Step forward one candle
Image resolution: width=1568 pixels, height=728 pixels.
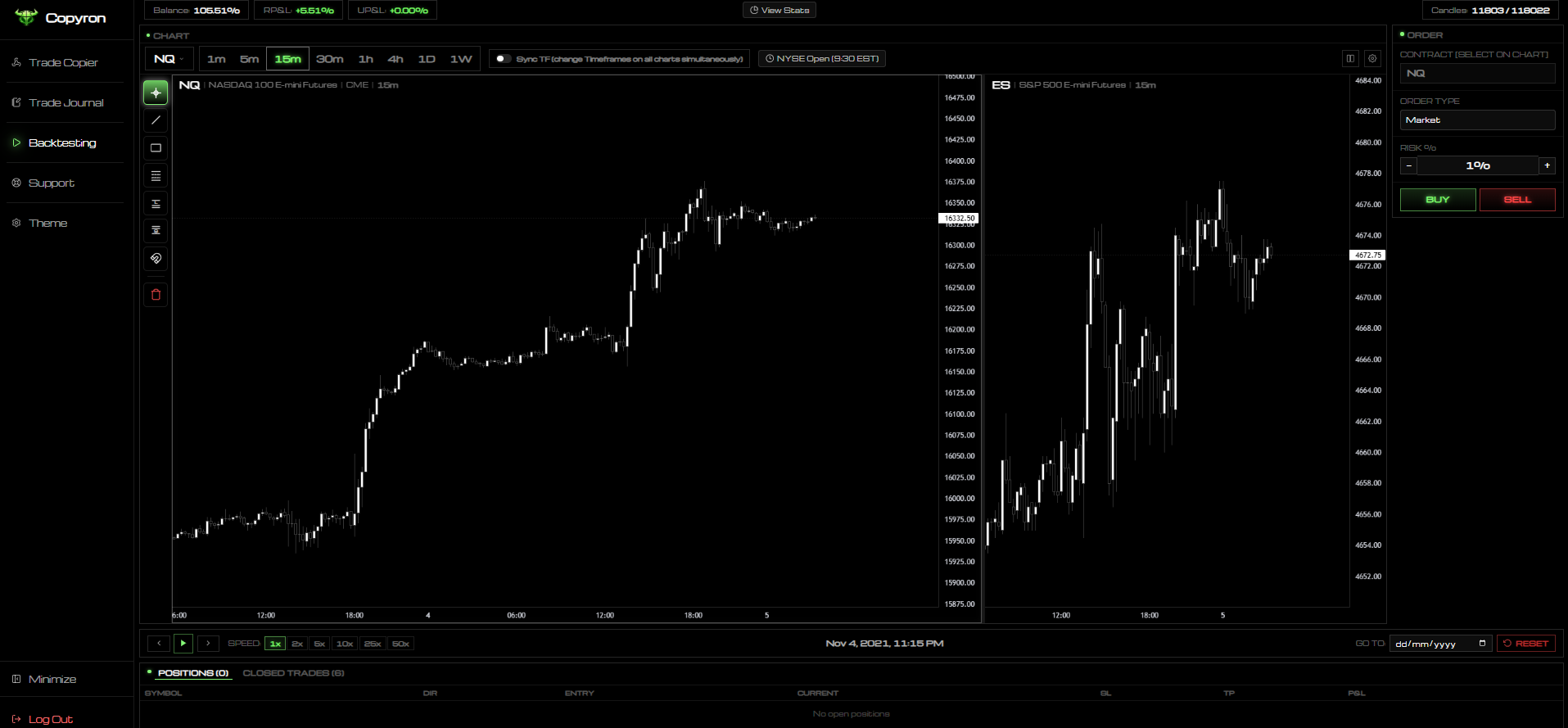[x=208, y=644]
